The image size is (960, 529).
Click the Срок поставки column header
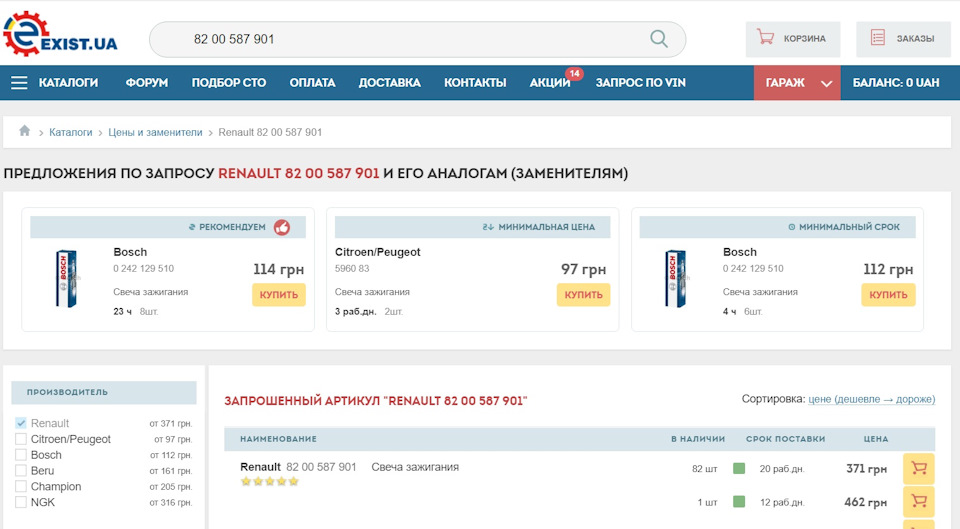(x=786, y=439)
